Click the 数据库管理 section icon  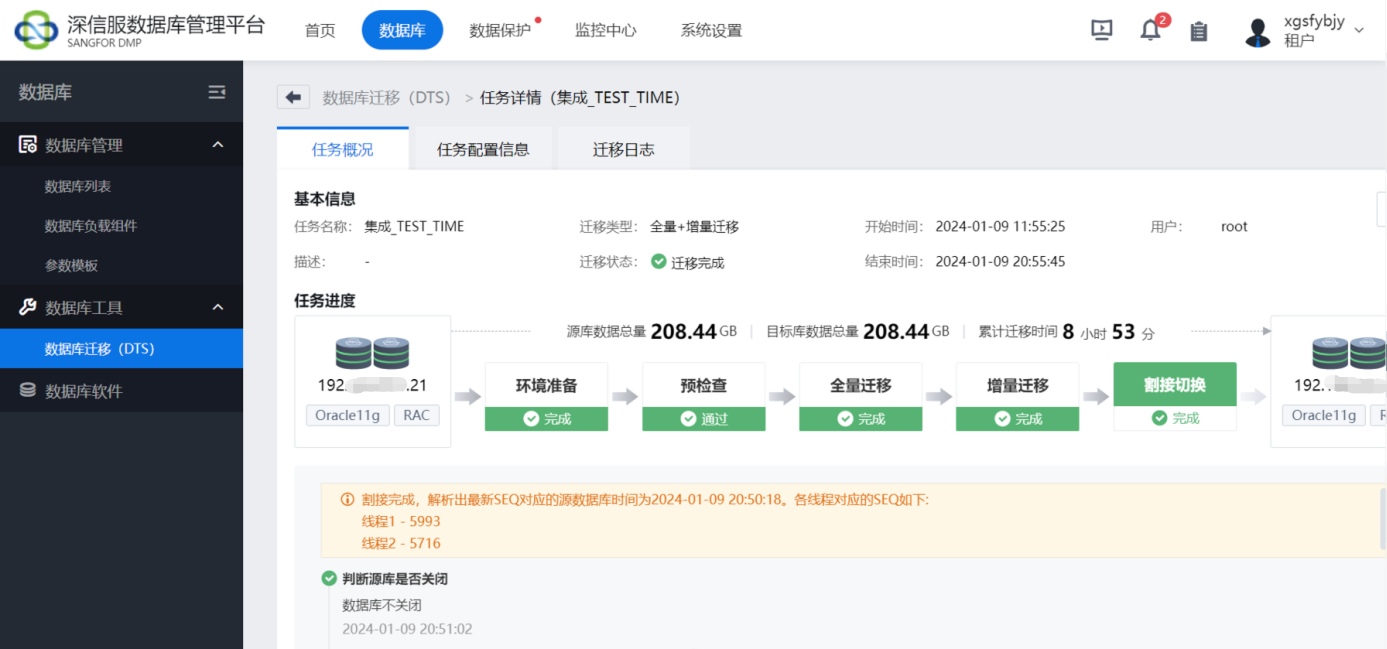click(27, 144)
